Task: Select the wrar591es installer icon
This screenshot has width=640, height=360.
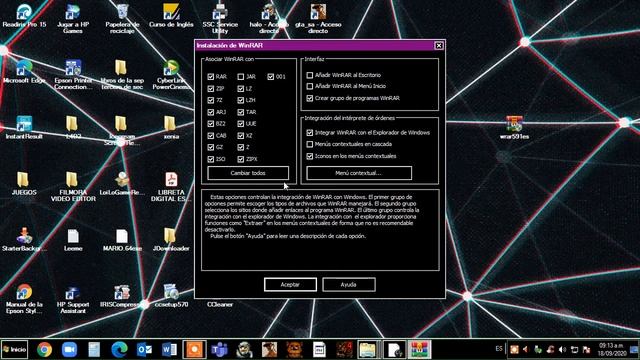Action: tap(514, 128)
